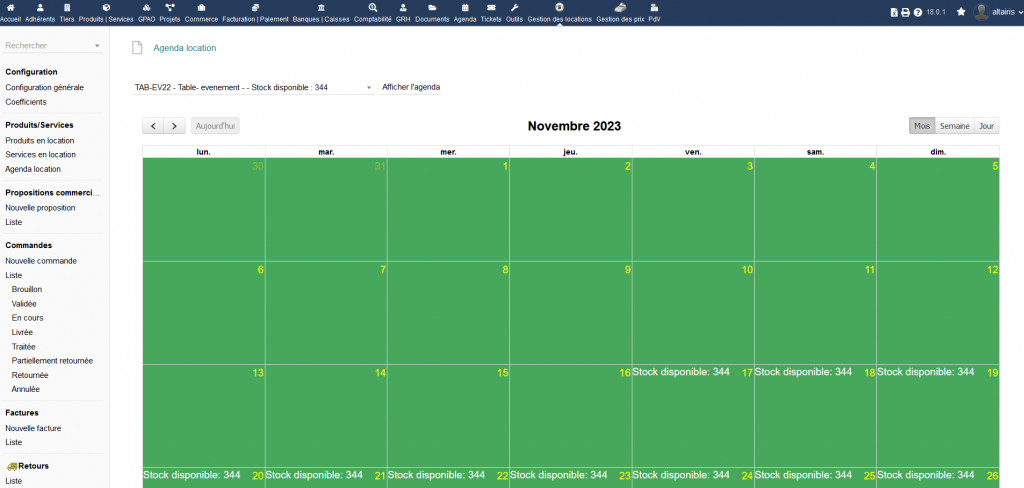Open Agenda location sidebar link
This screenshot has width=1024, height=488.
click(x=33, y=169)
